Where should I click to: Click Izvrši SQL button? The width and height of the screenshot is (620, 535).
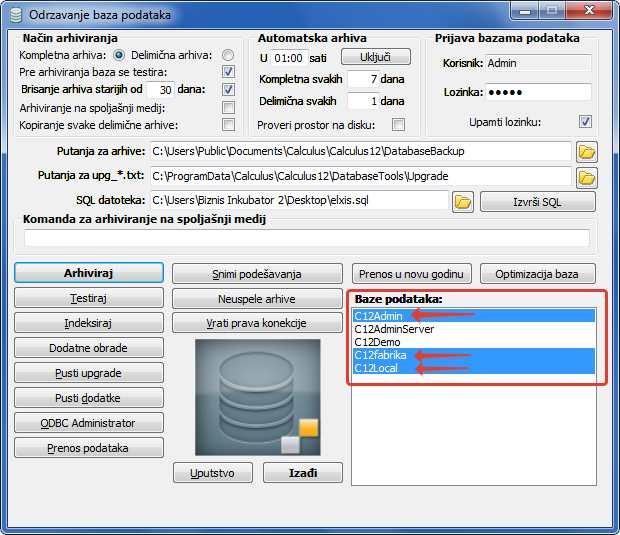(x=537, y=202)
